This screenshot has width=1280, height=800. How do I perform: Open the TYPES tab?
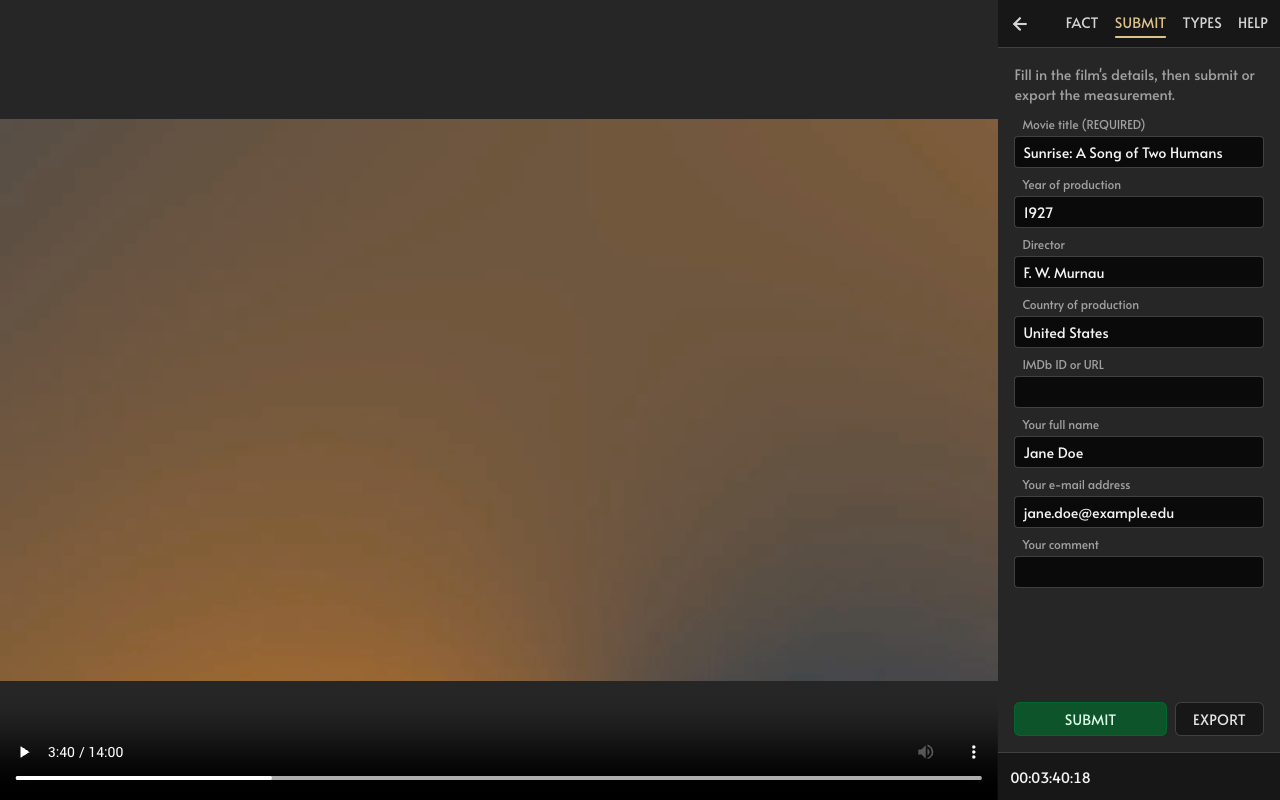[x=1201, y=23]
